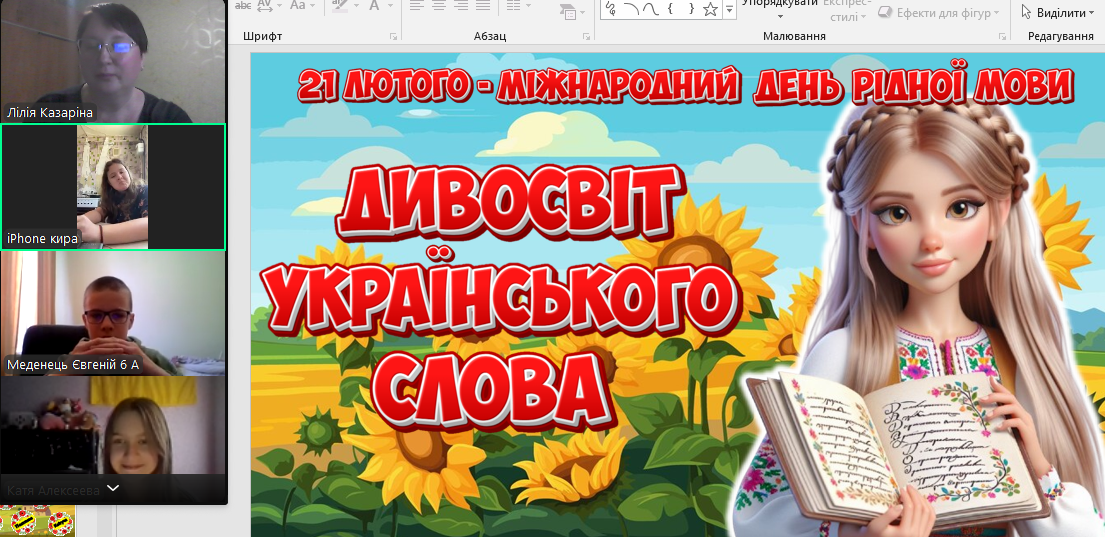Click the Абзац group label
The height and width of the screenshot is (537, 1105).
click(490, 36)
